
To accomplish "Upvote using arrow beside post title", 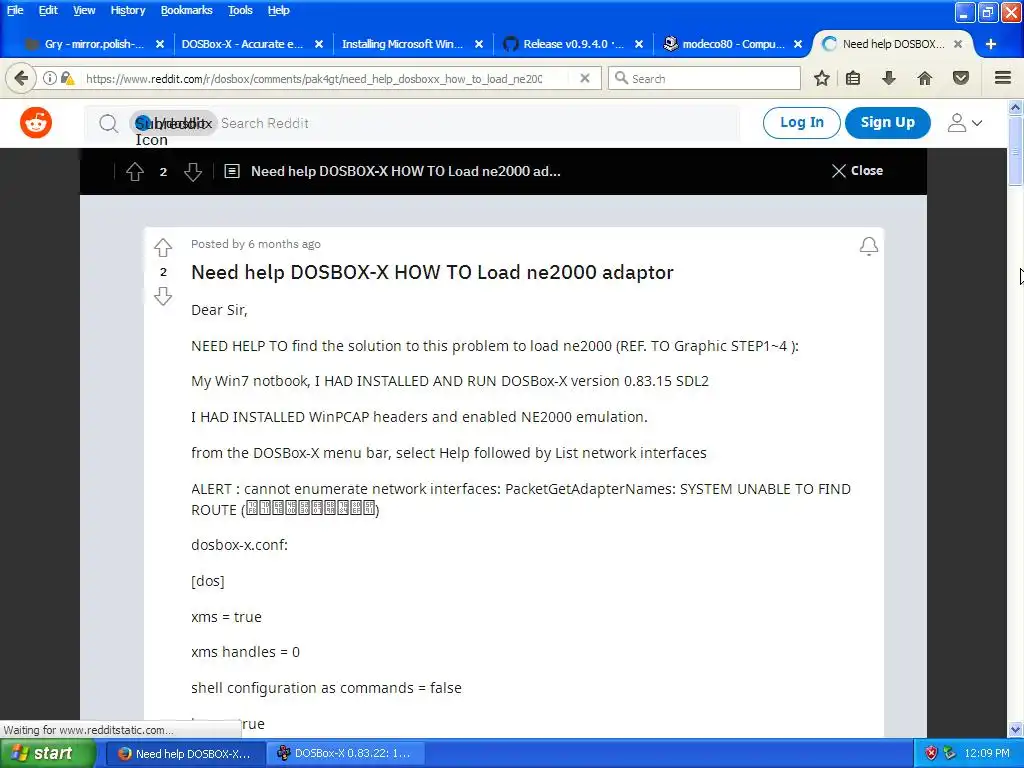I will pyautogui.click(x=163, y=248).
